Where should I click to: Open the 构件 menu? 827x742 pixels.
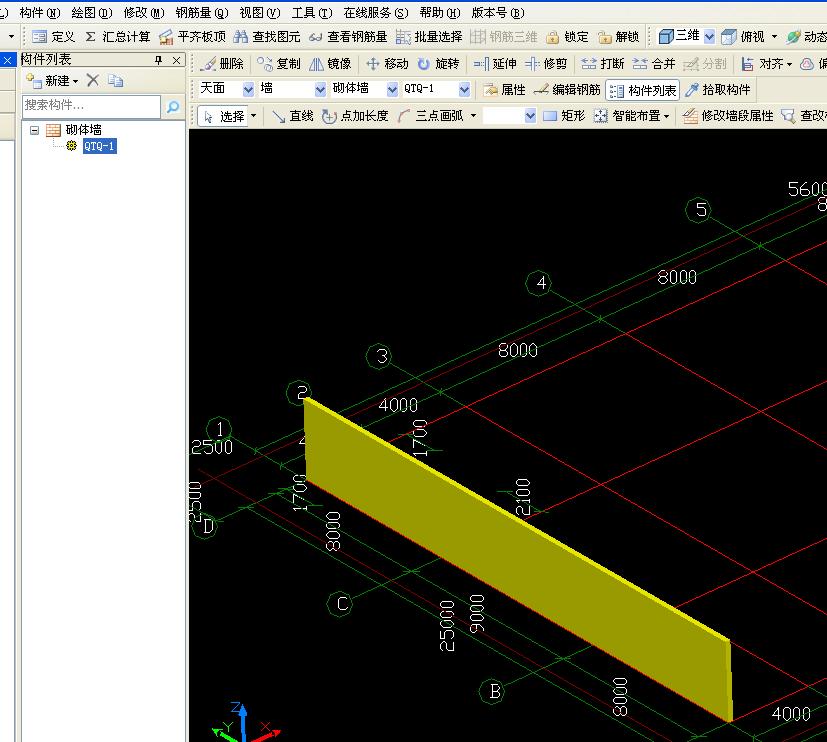pos(40,12)
